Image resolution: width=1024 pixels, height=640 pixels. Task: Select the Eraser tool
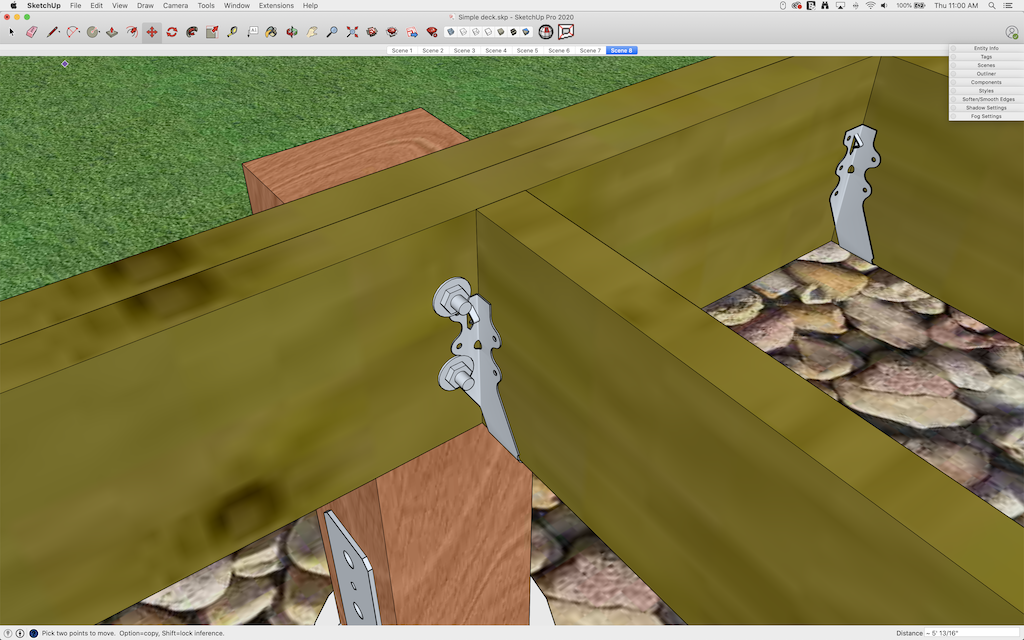(x=31, y=32)
